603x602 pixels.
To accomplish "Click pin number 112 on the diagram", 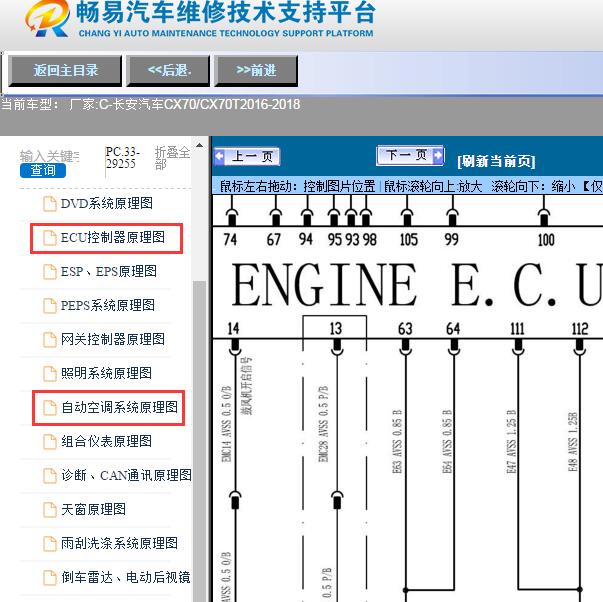I will point(580,329).
